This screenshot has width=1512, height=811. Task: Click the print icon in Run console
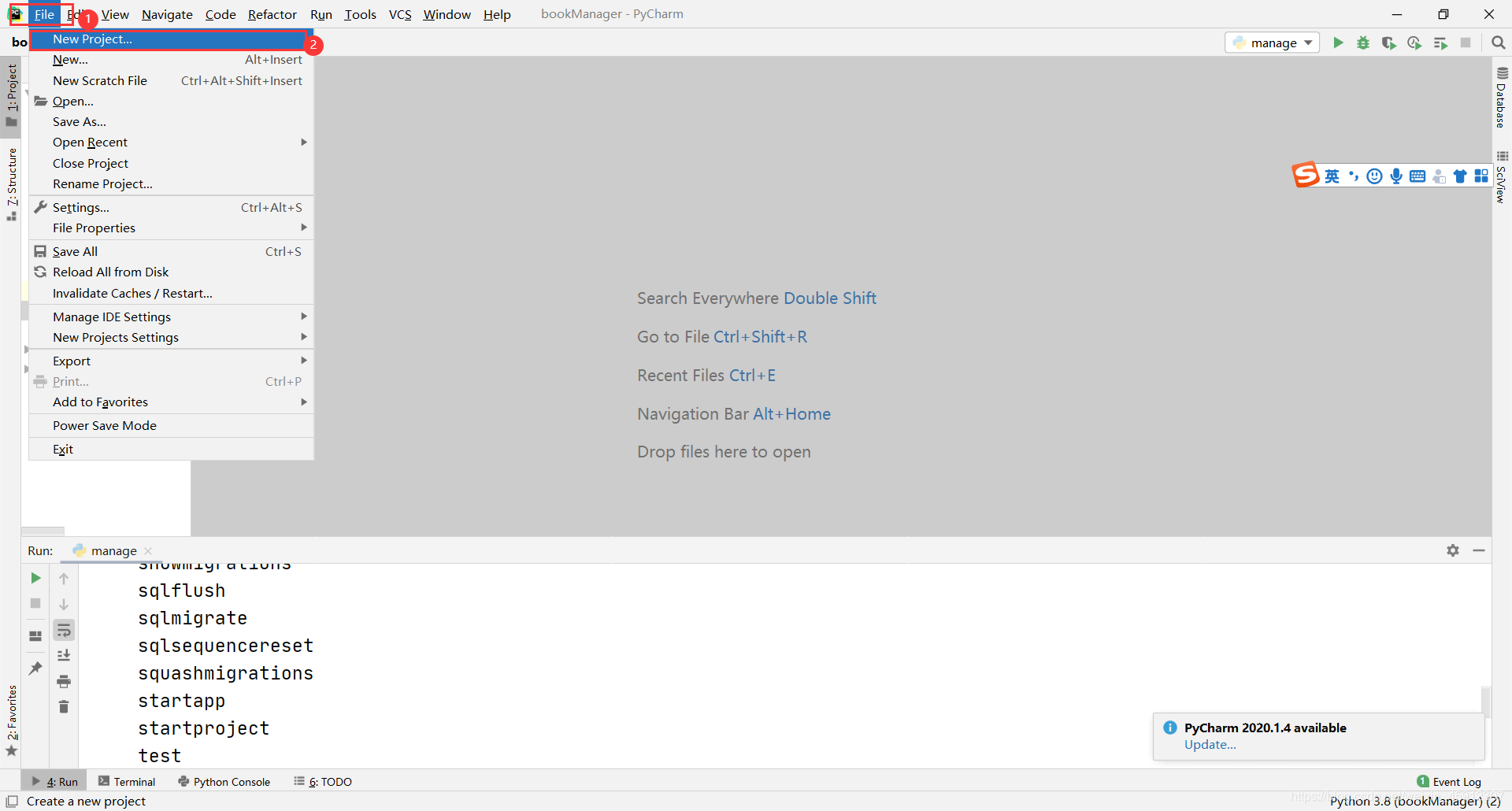click(x=64, y=681)
